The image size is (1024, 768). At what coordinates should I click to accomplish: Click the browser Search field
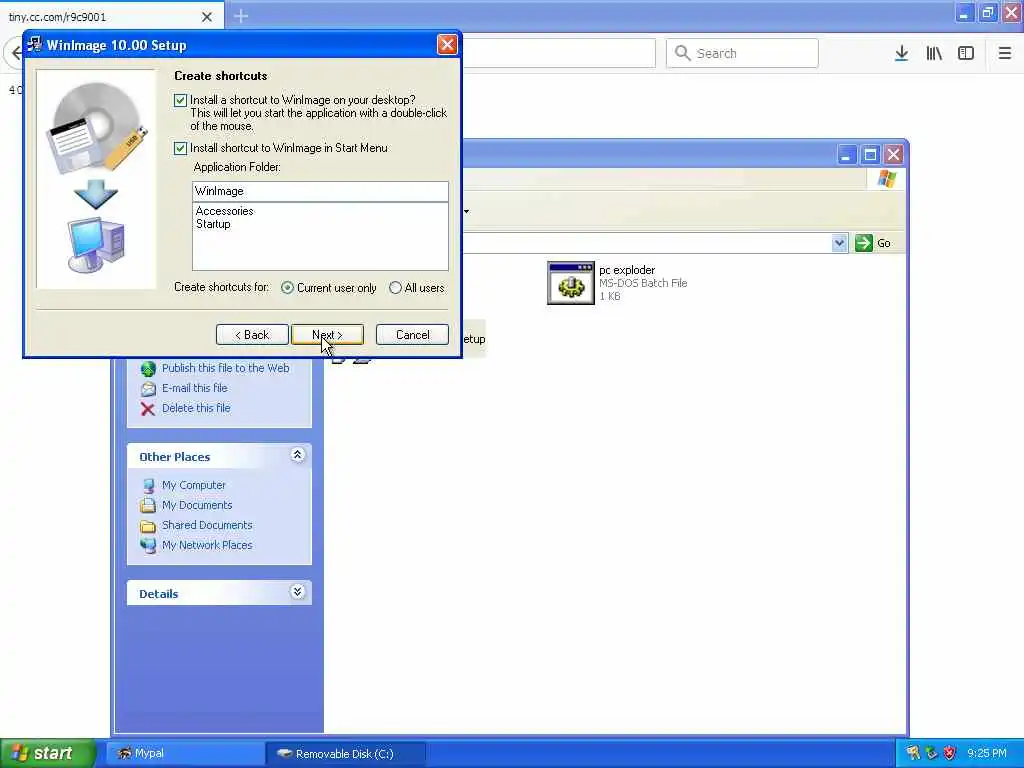pos(742,54)
